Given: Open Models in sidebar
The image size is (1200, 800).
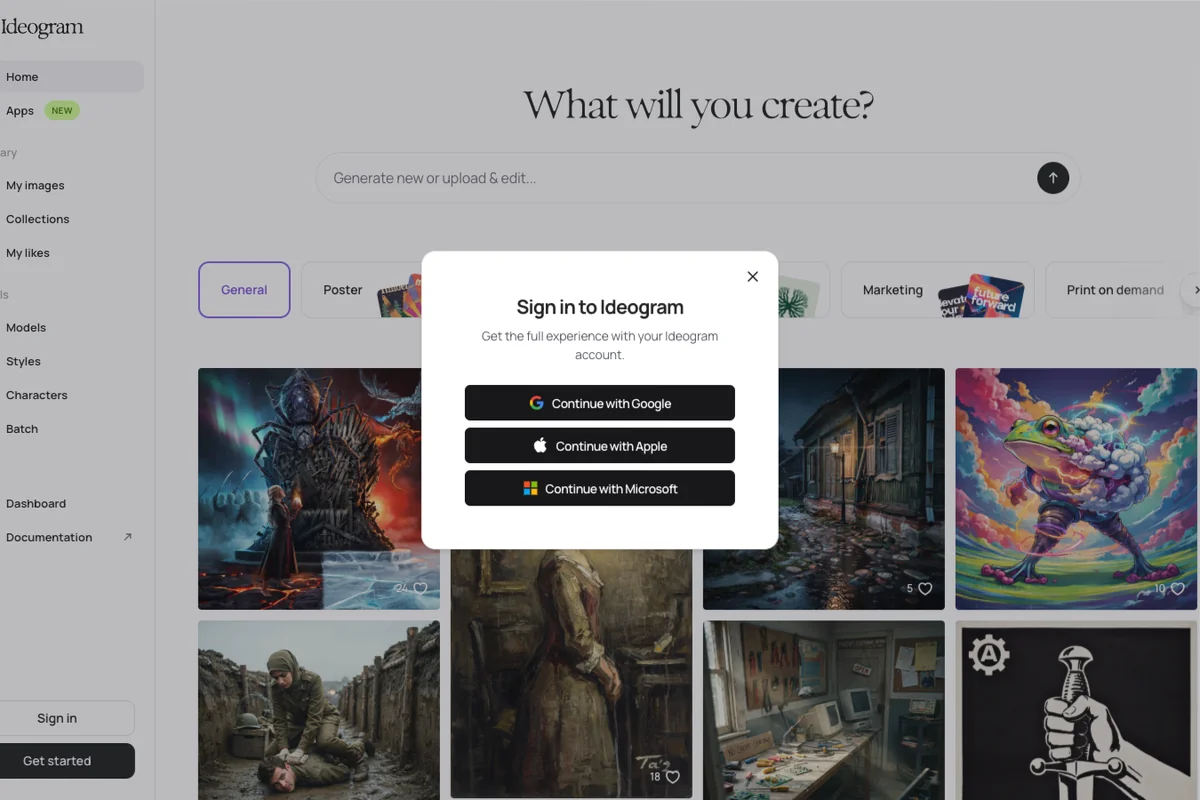Looking at the screenshot, I should tap(26, 327).
